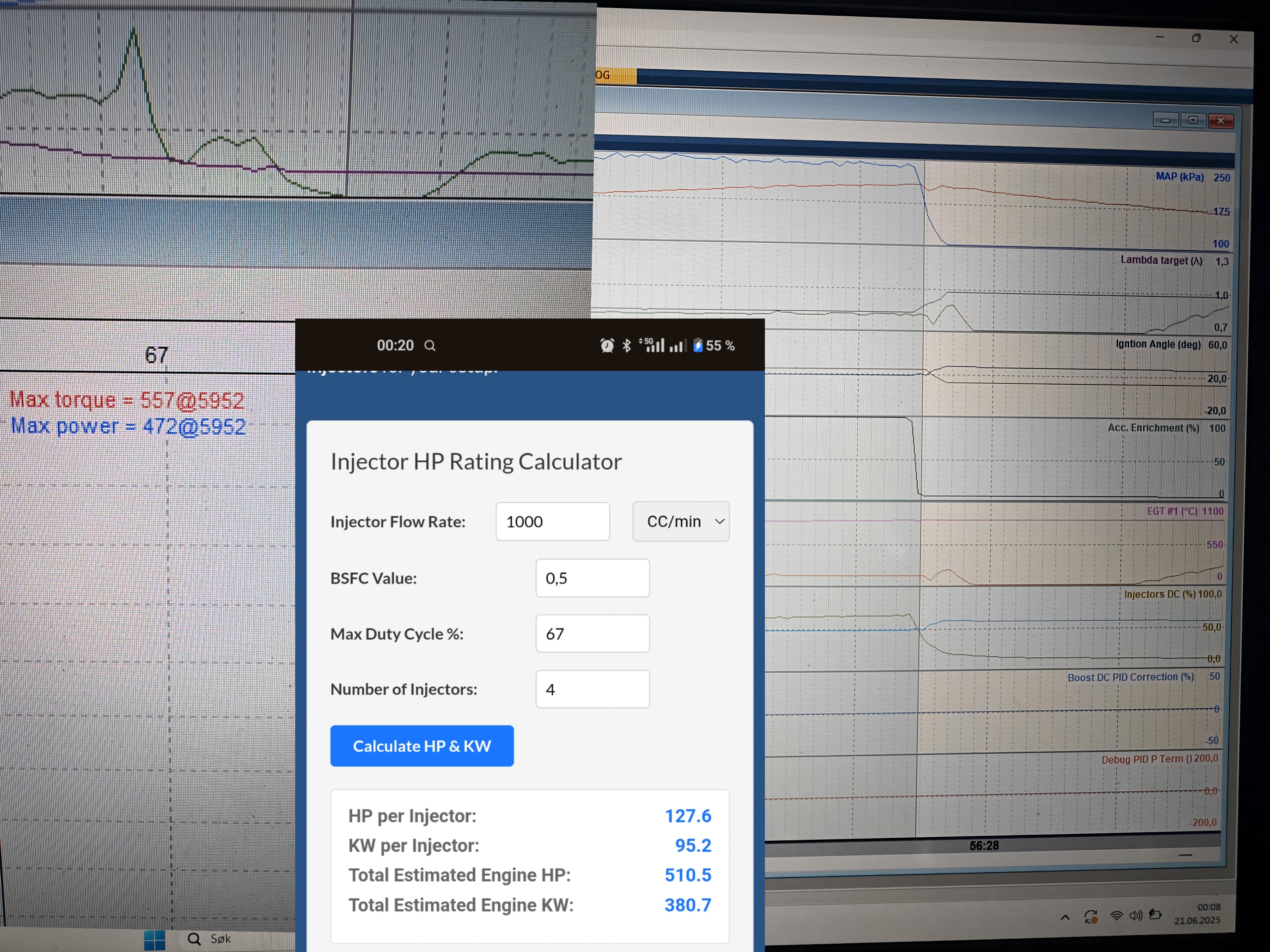Click Boost DC PID Correction (%) label
1270x952 pixels.
click(x=1130, y=678)
